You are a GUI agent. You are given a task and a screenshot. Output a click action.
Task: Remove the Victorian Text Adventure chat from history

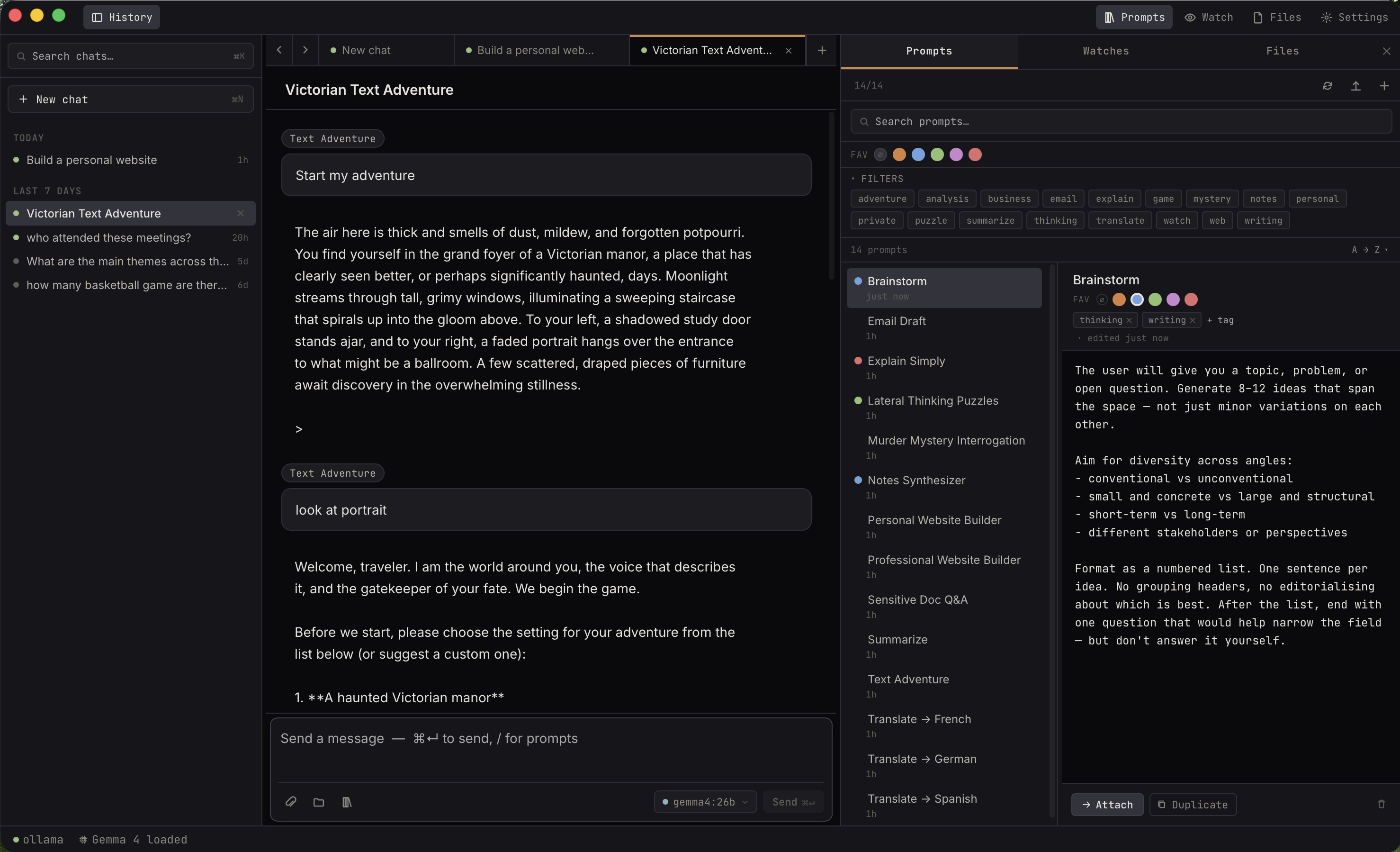pos(240,214)
